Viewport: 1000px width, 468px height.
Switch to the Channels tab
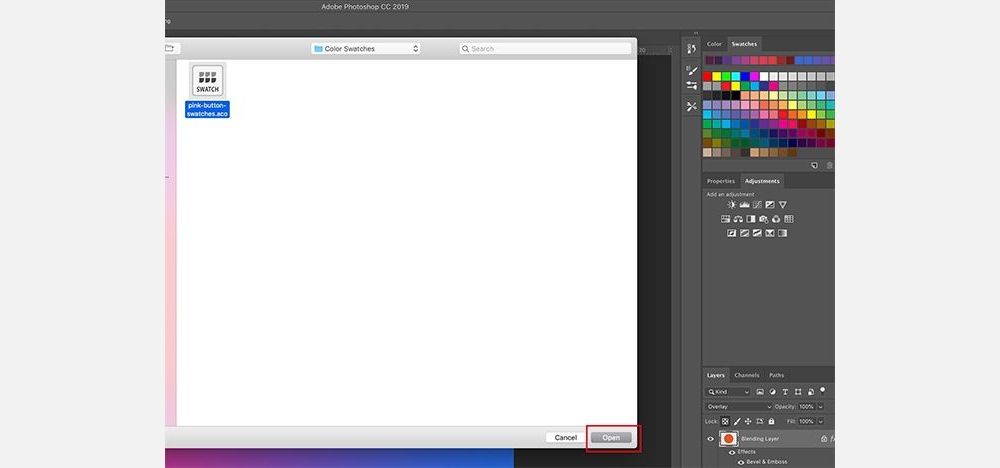pos(746,375)
